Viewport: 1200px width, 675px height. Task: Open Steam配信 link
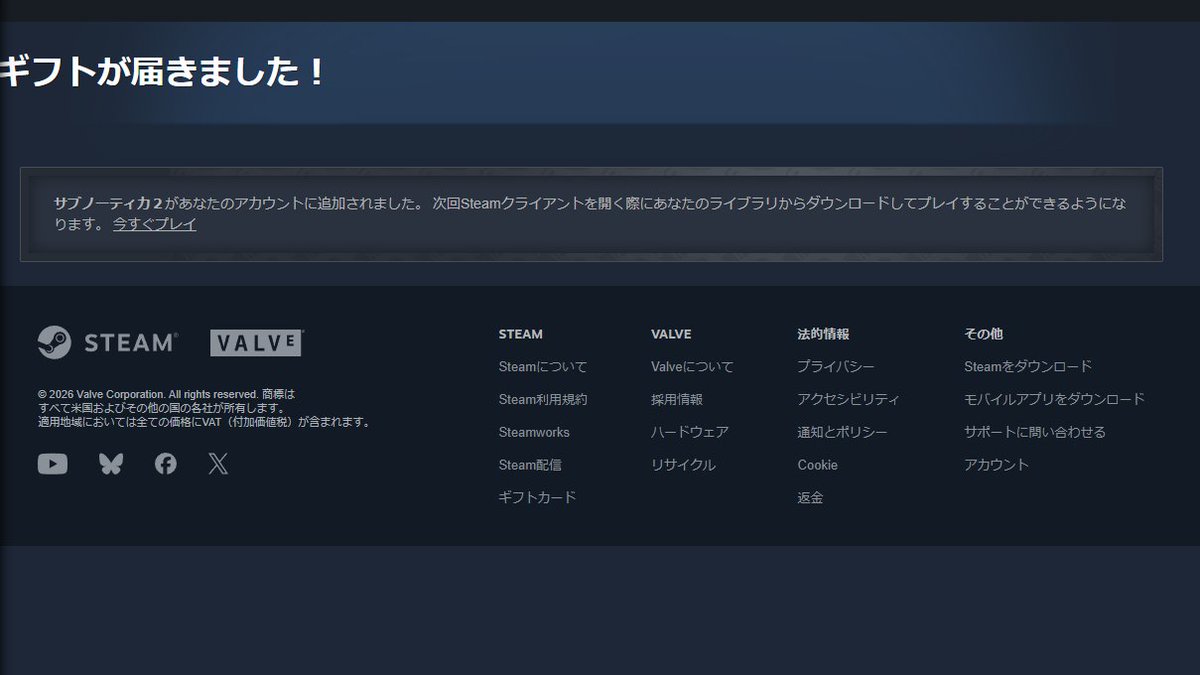tap(530, 465)
